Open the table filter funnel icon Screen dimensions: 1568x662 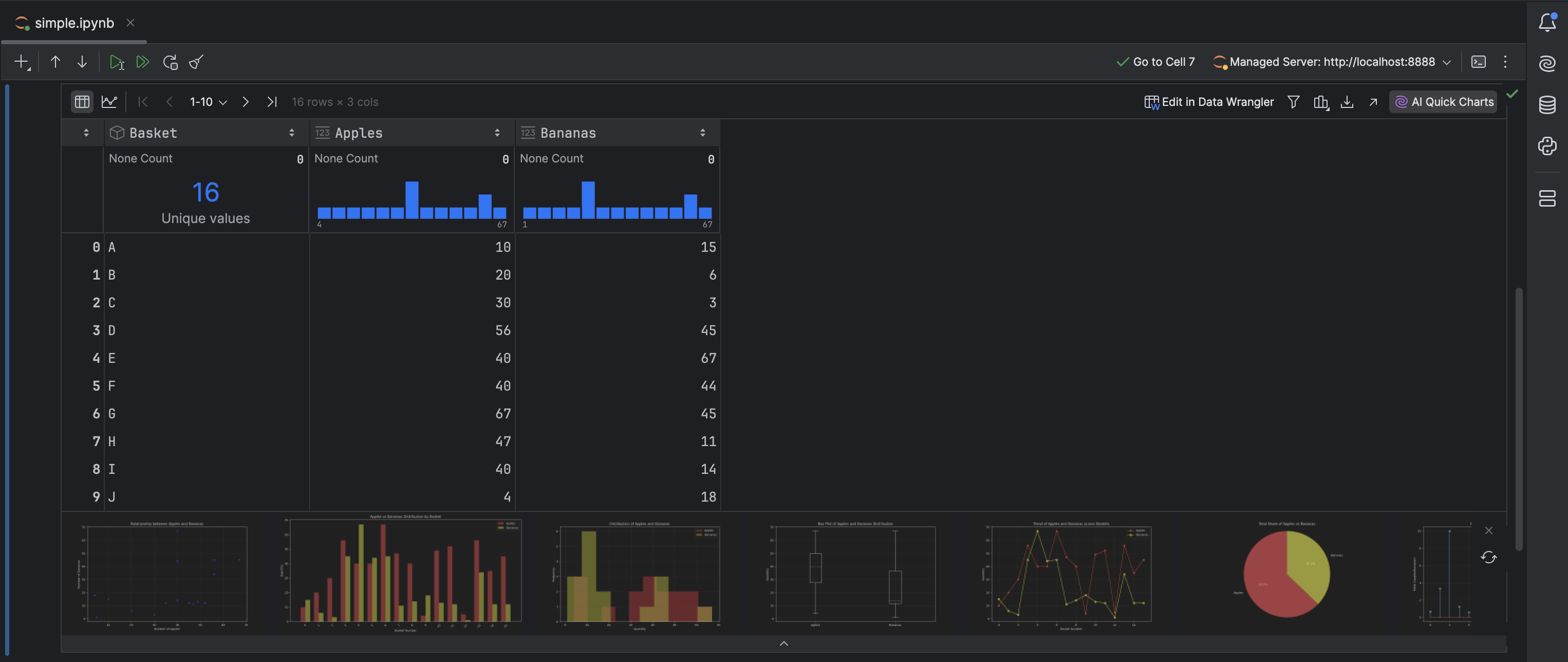[1294, 102]
